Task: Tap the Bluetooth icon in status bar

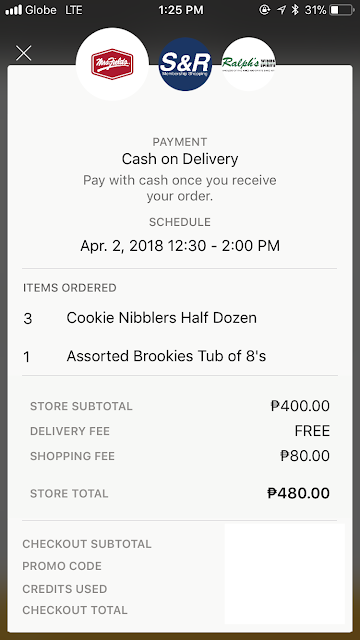Action: (x=295, y=10)
